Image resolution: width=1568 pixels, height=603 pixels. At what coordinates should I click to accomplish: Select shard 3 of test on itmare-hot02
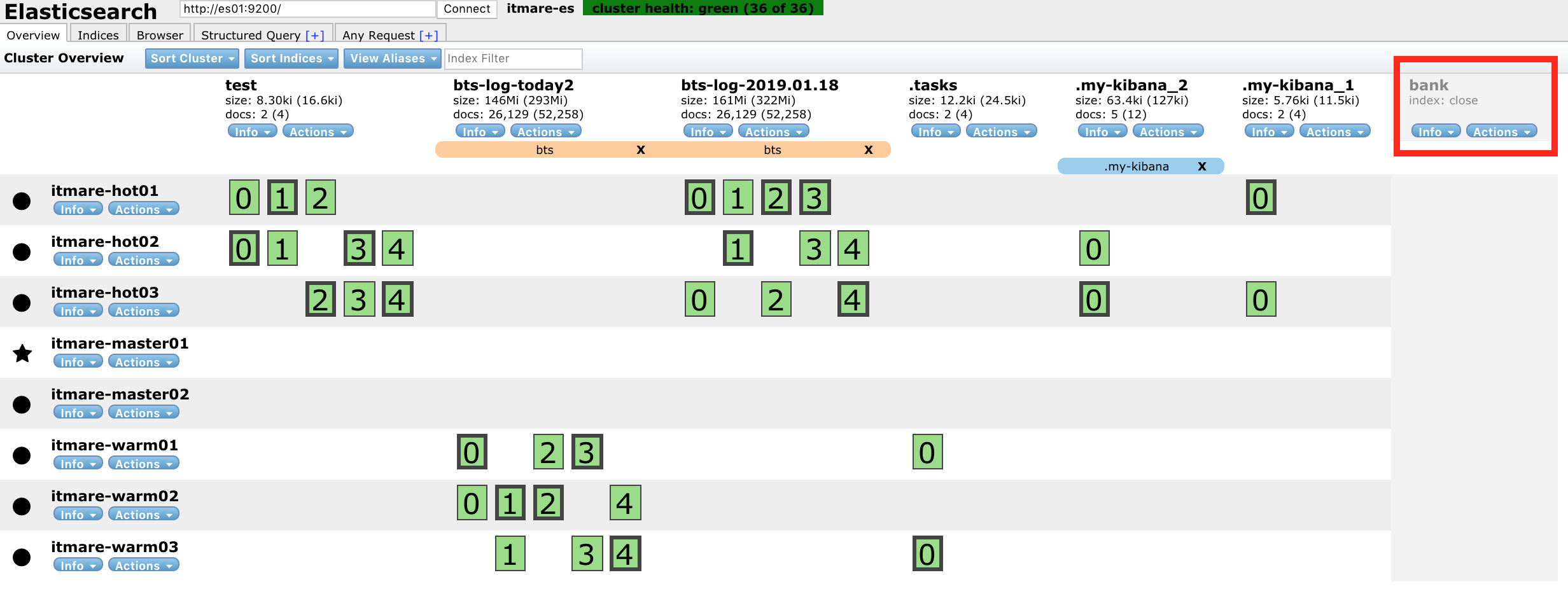pos(359,248)
